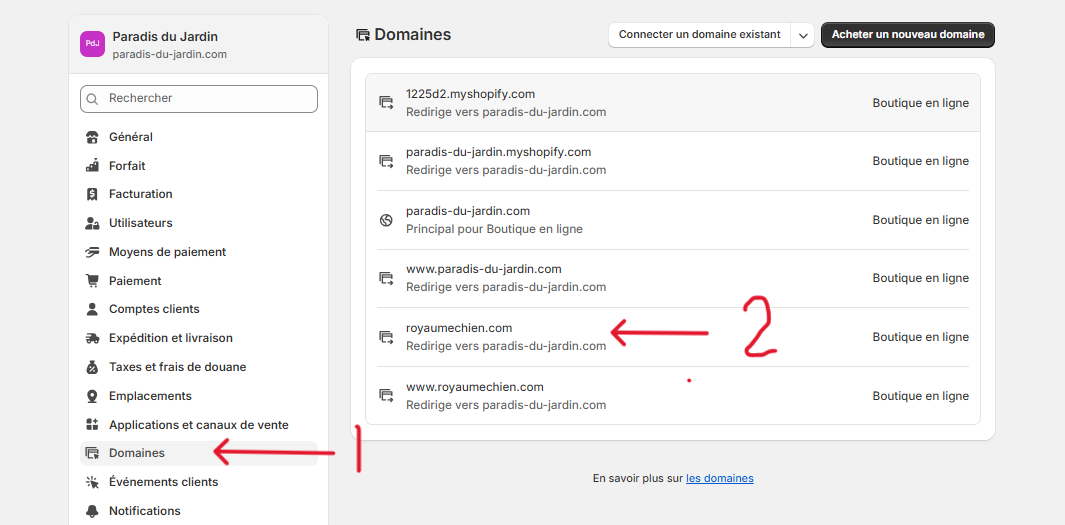Click redirect icon beside www.paradis-du-jardin.com
Screen dimensions: 1065x525
[x=386, y=278]
